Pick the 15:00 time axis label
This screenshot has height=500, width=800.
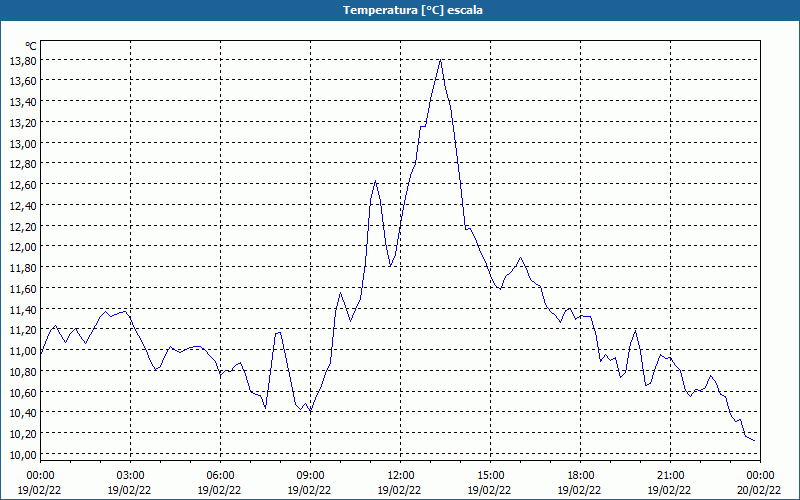pyautogui.click(x=490, y=476)
